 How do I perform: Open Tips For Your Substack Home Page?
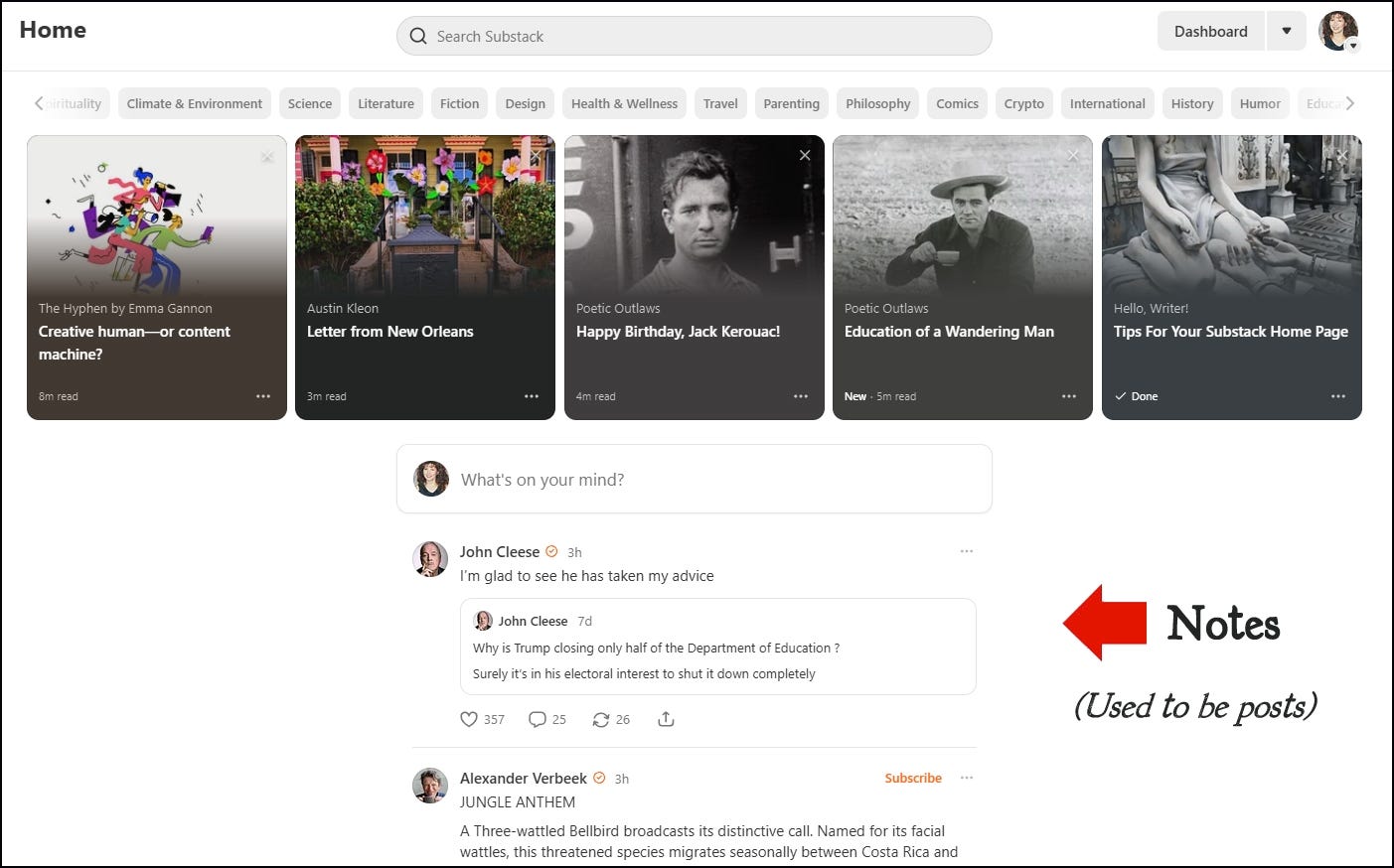point(1230,332)
